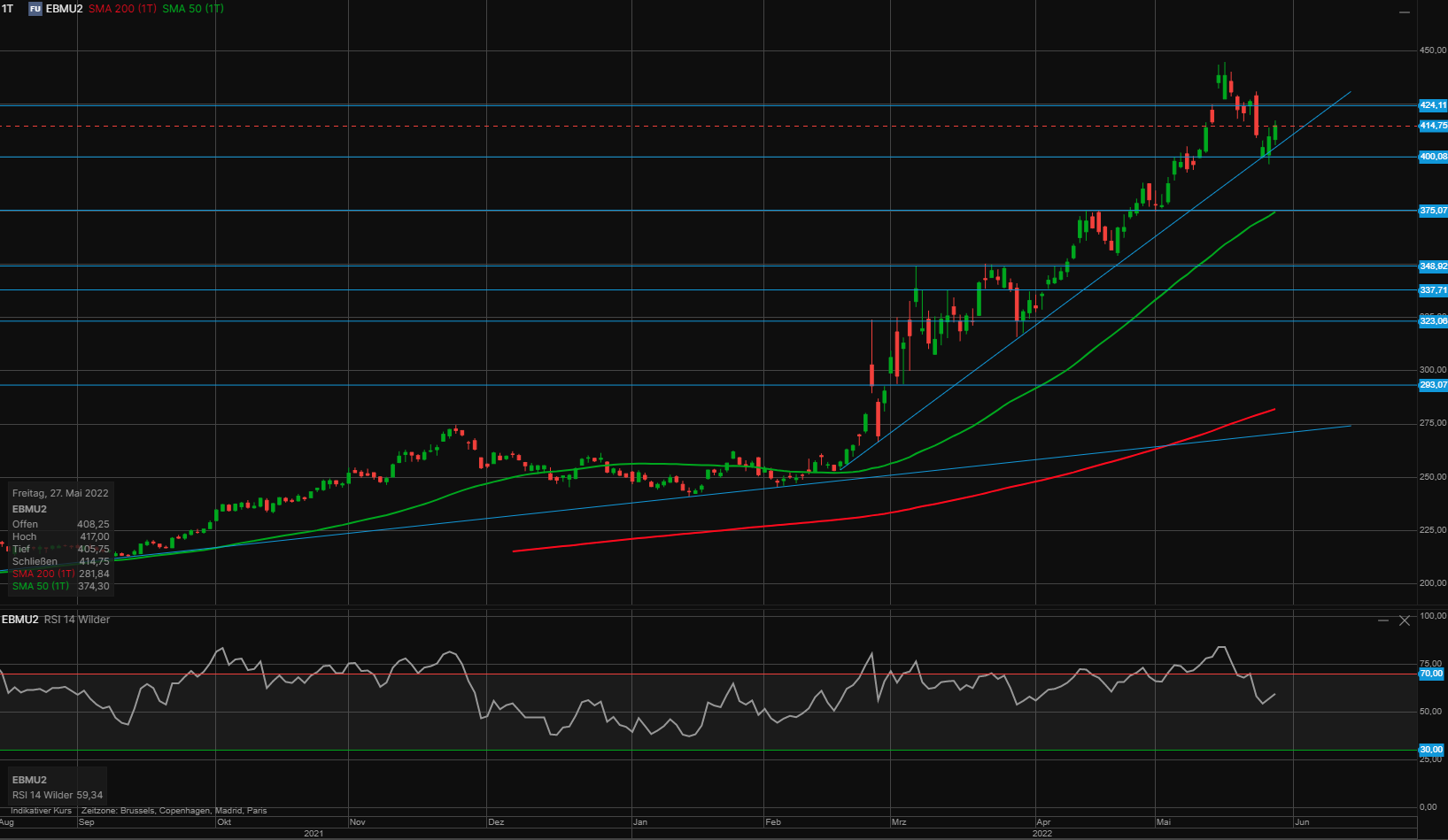Click the 348,92 price level label
Image resolution: width=1448 pixels, height=840 pixels.
pyautogui.click(x=1432, y=266)
